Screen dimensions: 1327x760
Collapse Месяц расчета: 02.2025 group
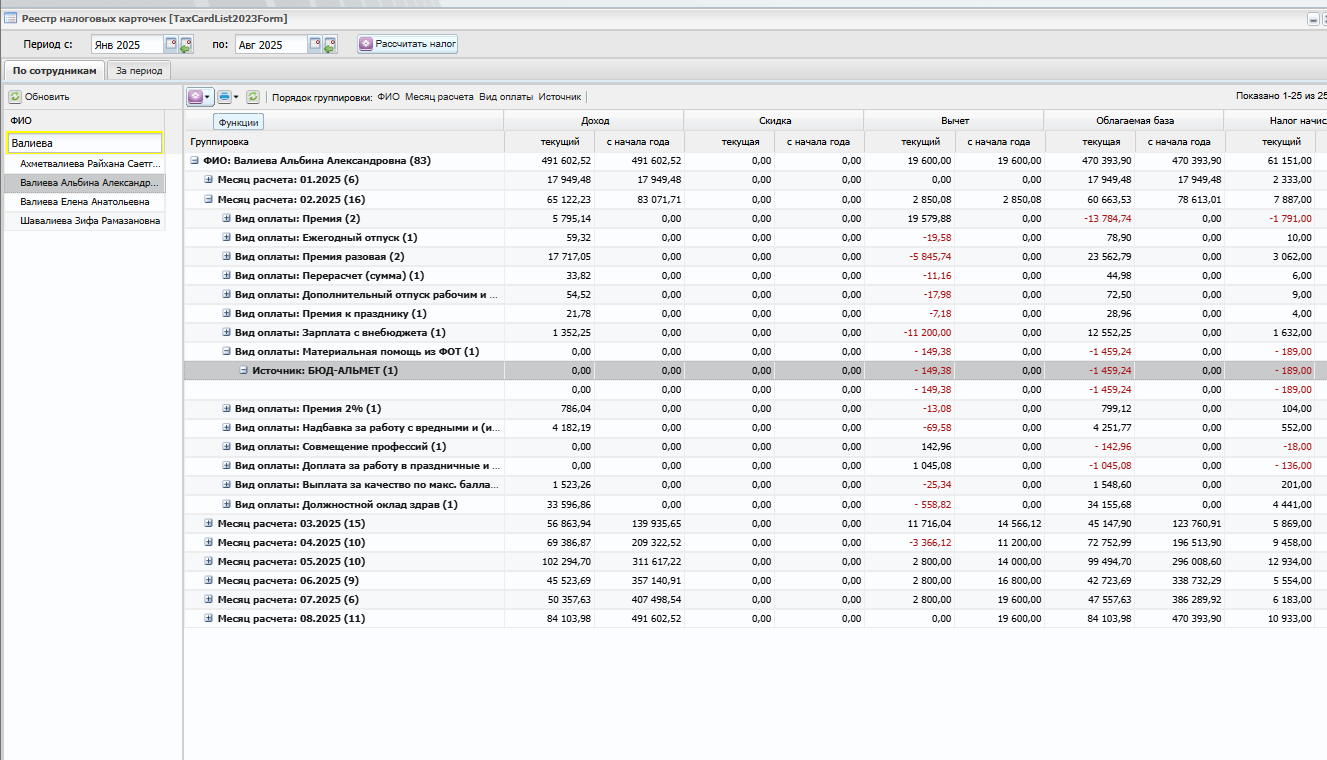point(209,199)
